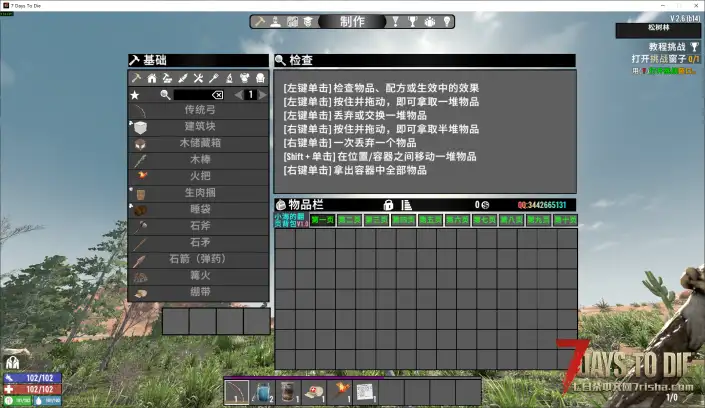The image size is (705, 408).
Task: Toggle the favorites star filter
Action: point(135,95)
